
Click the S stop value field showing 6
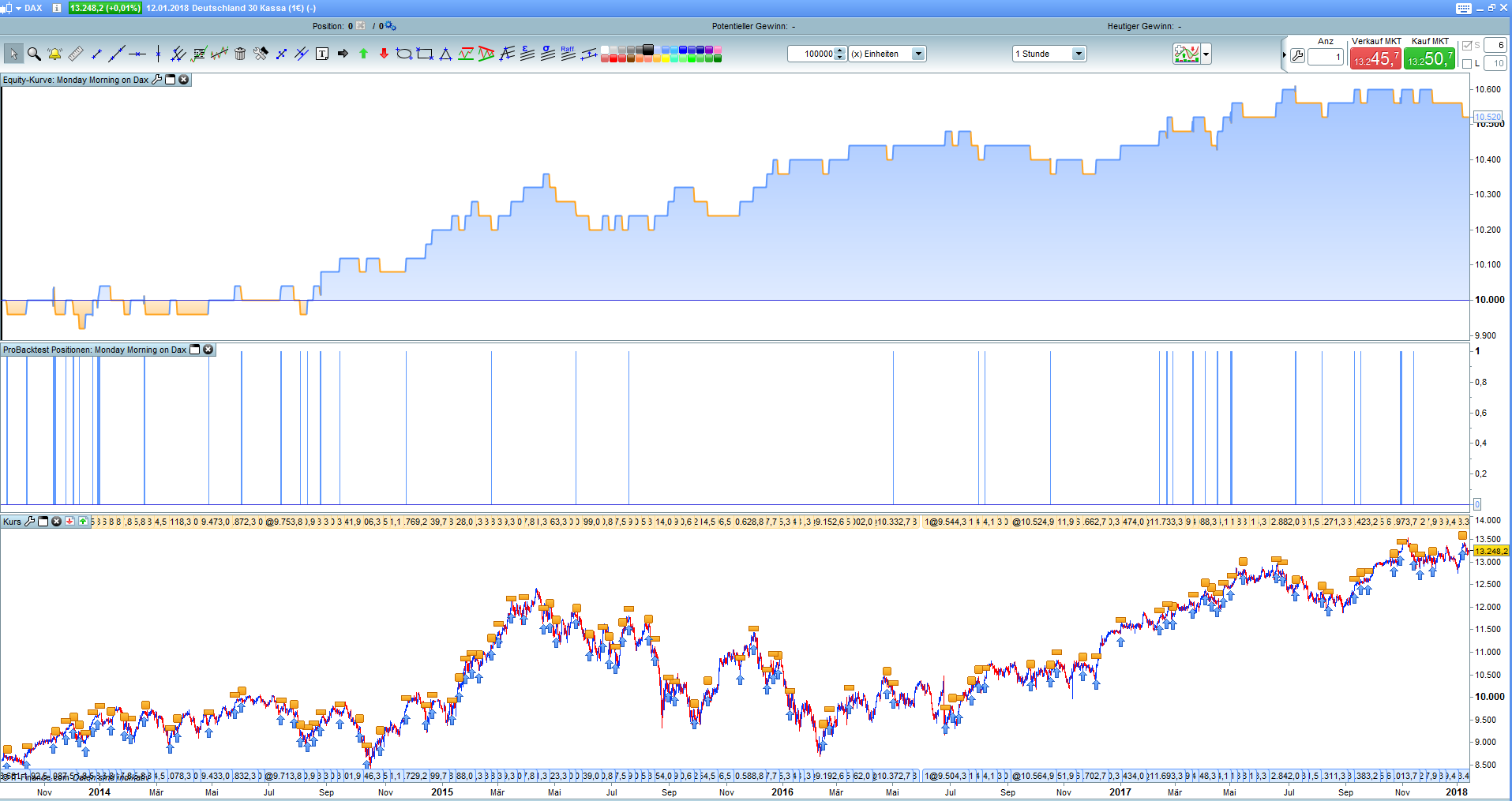coord(1495,46)
